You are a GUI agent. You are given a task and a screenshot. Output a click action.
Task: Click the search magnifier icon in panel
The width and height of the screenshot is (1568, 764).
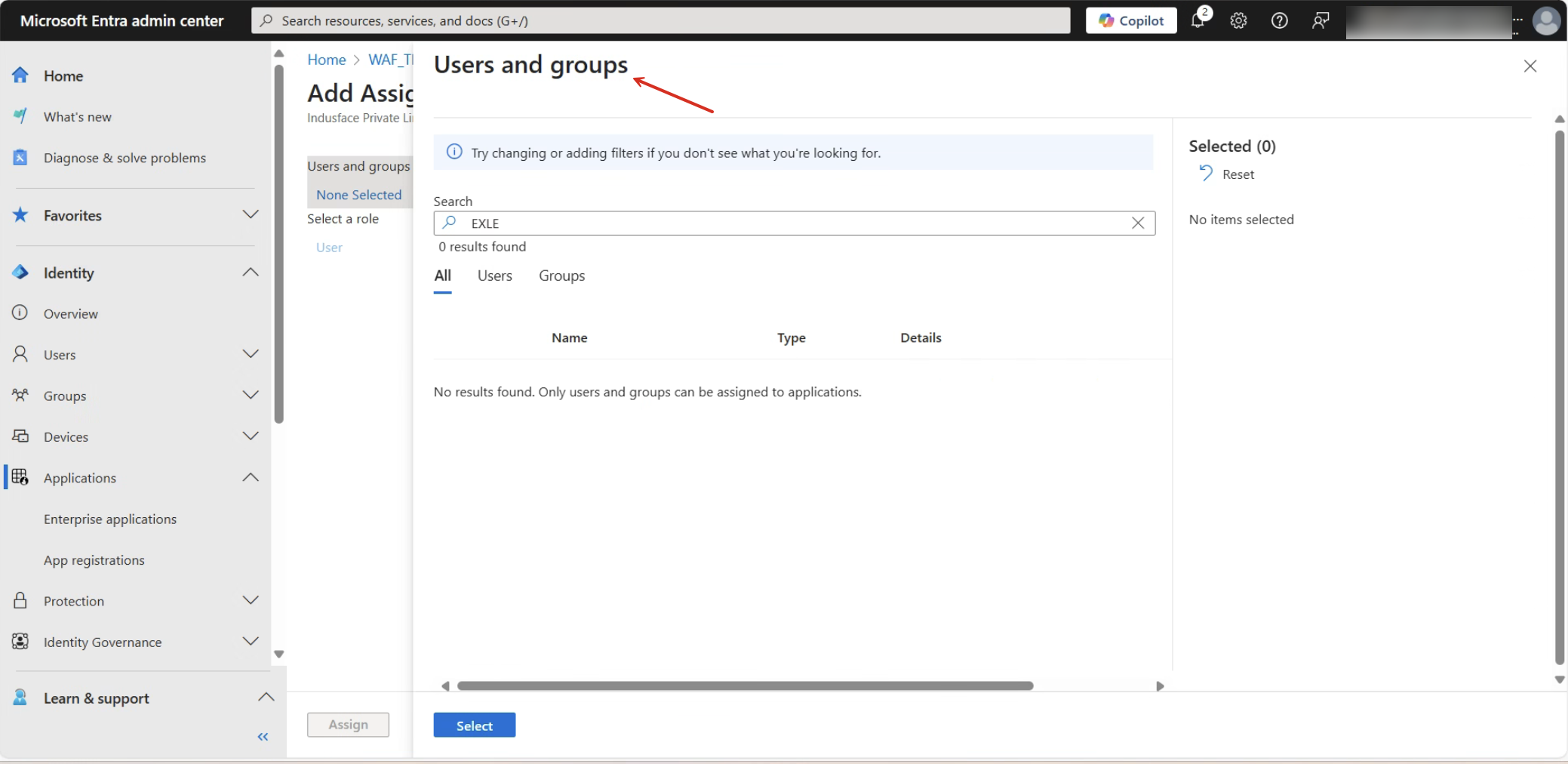tap(450, 223)
